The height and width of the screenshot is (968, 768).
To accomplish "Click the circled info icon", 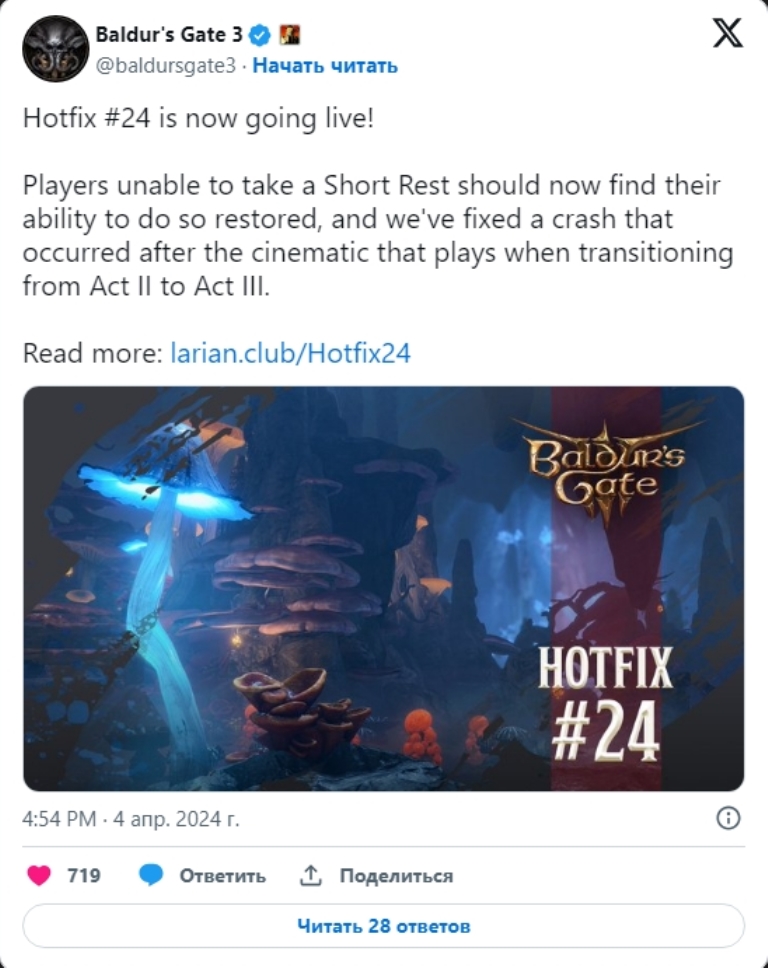I will 728,818.
